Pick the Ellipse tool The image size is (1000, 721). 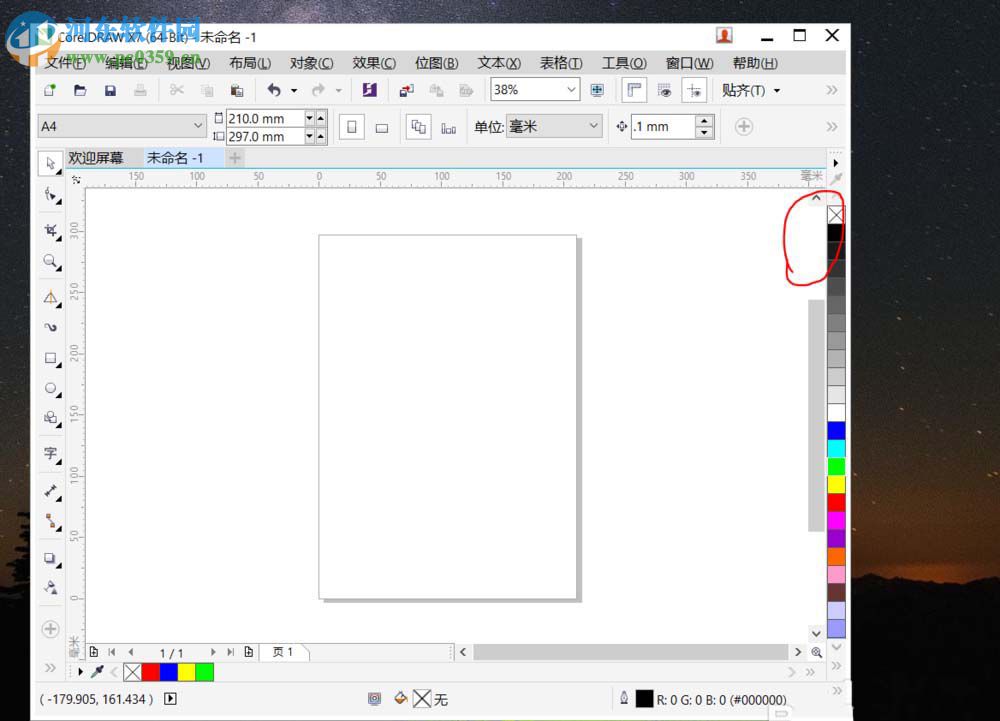[x=50, y=388]
